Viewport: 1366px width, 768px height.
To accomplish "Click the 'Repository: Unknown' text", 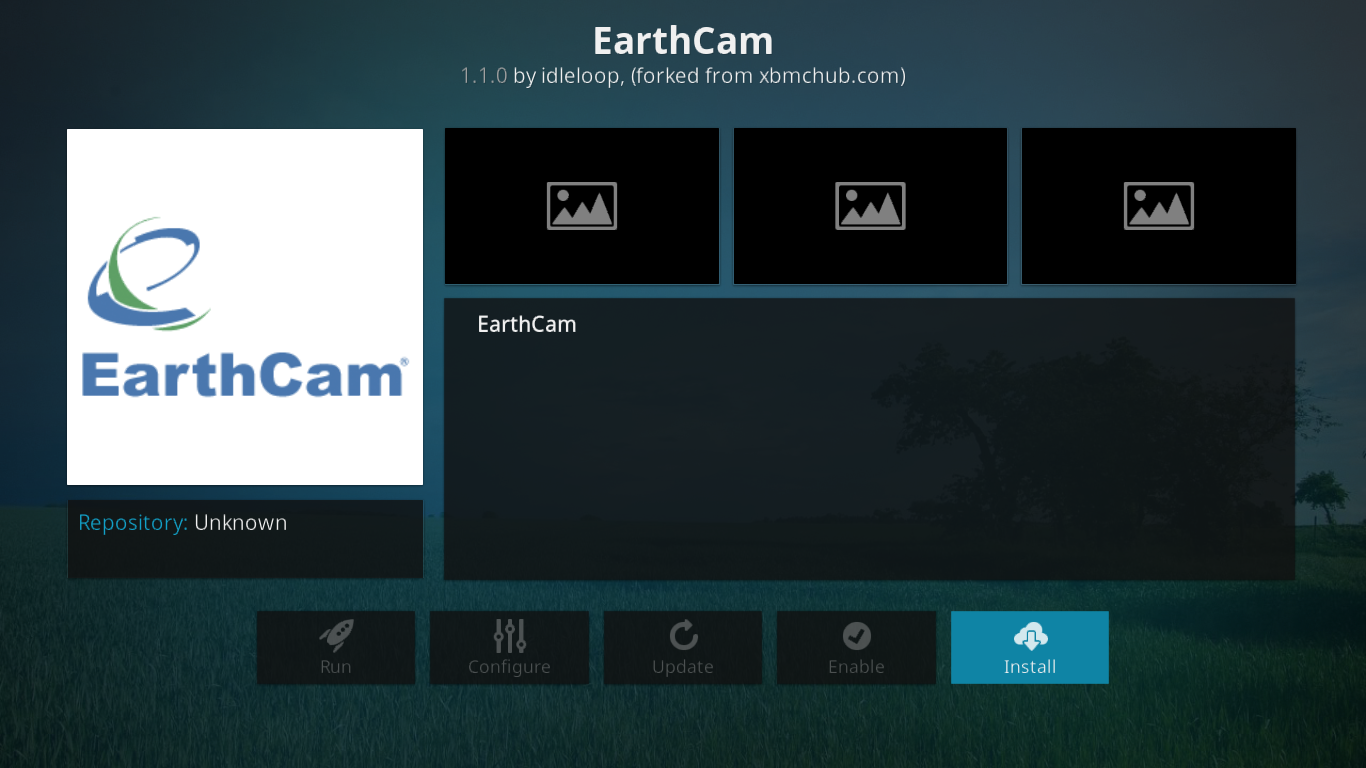I will point(183,523).
